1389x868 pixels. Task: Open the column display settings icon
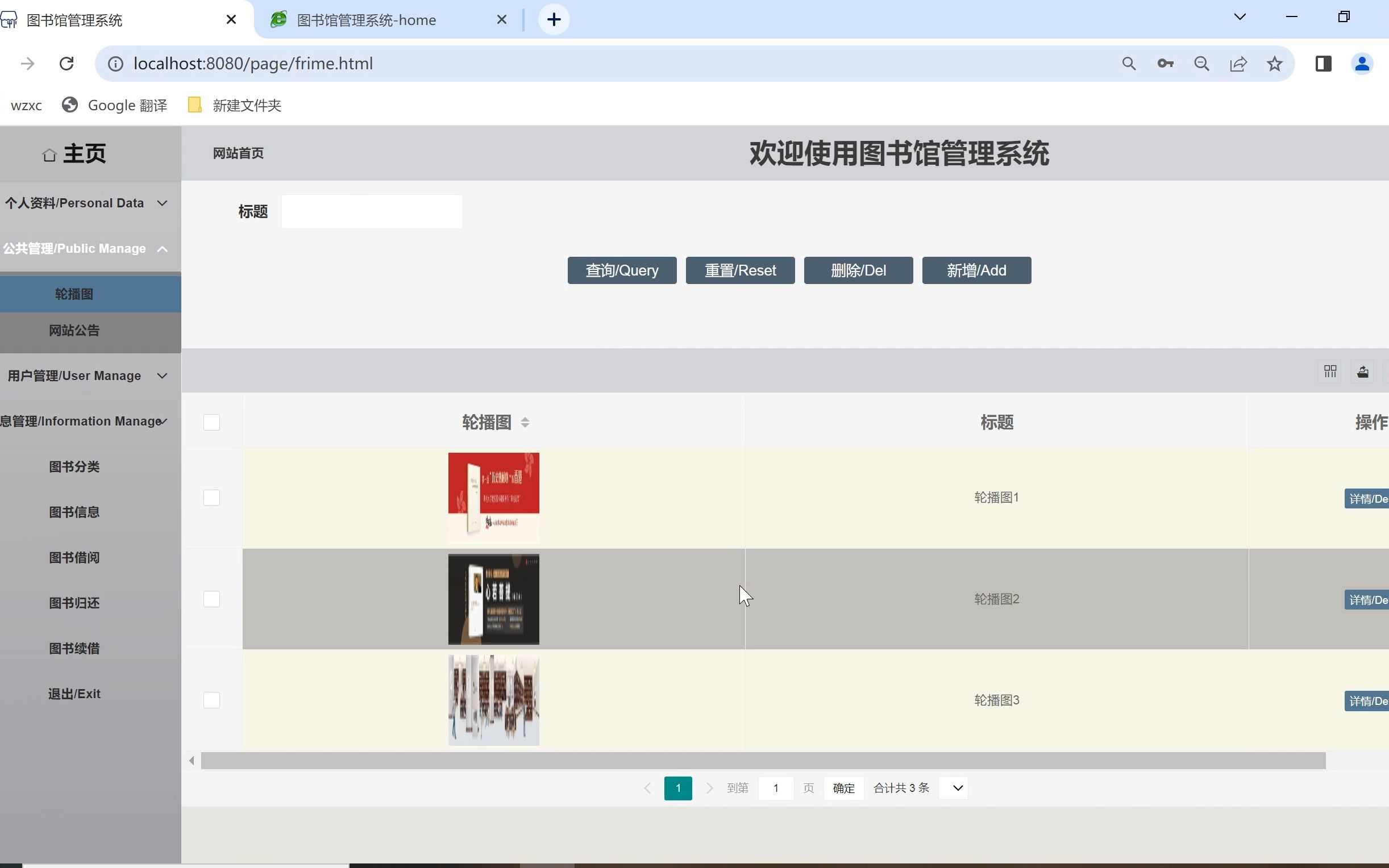1330,372
